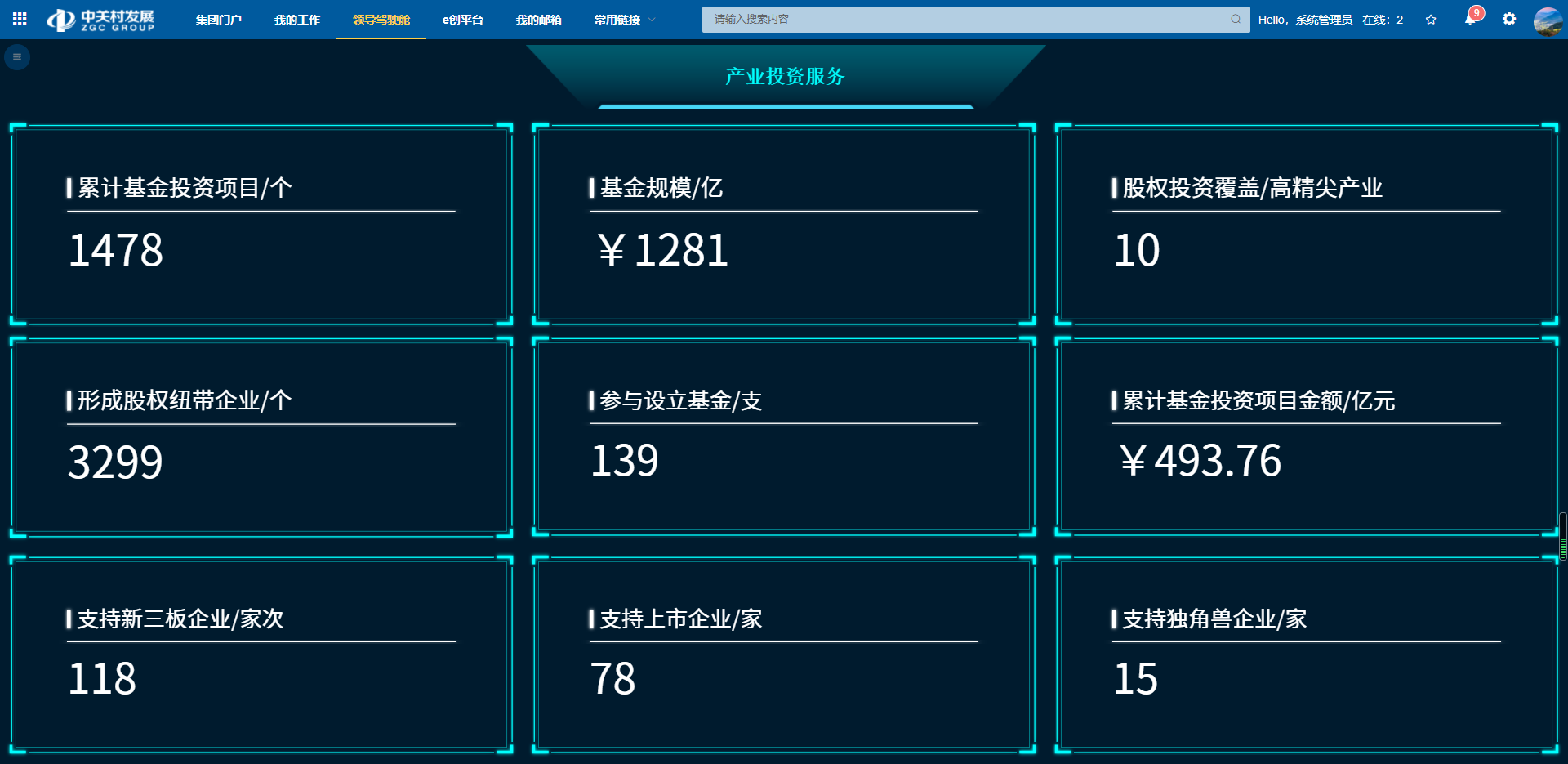The width and height of the screenshot is (1568, 764).
Task: Open the 累计基金投资项目/个 card
Action: coord(261,225)
